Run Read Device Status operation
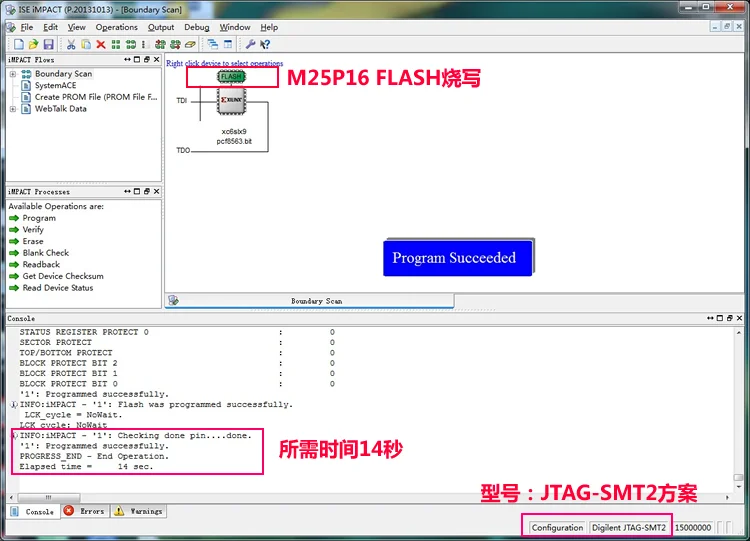 pos(57,288)
